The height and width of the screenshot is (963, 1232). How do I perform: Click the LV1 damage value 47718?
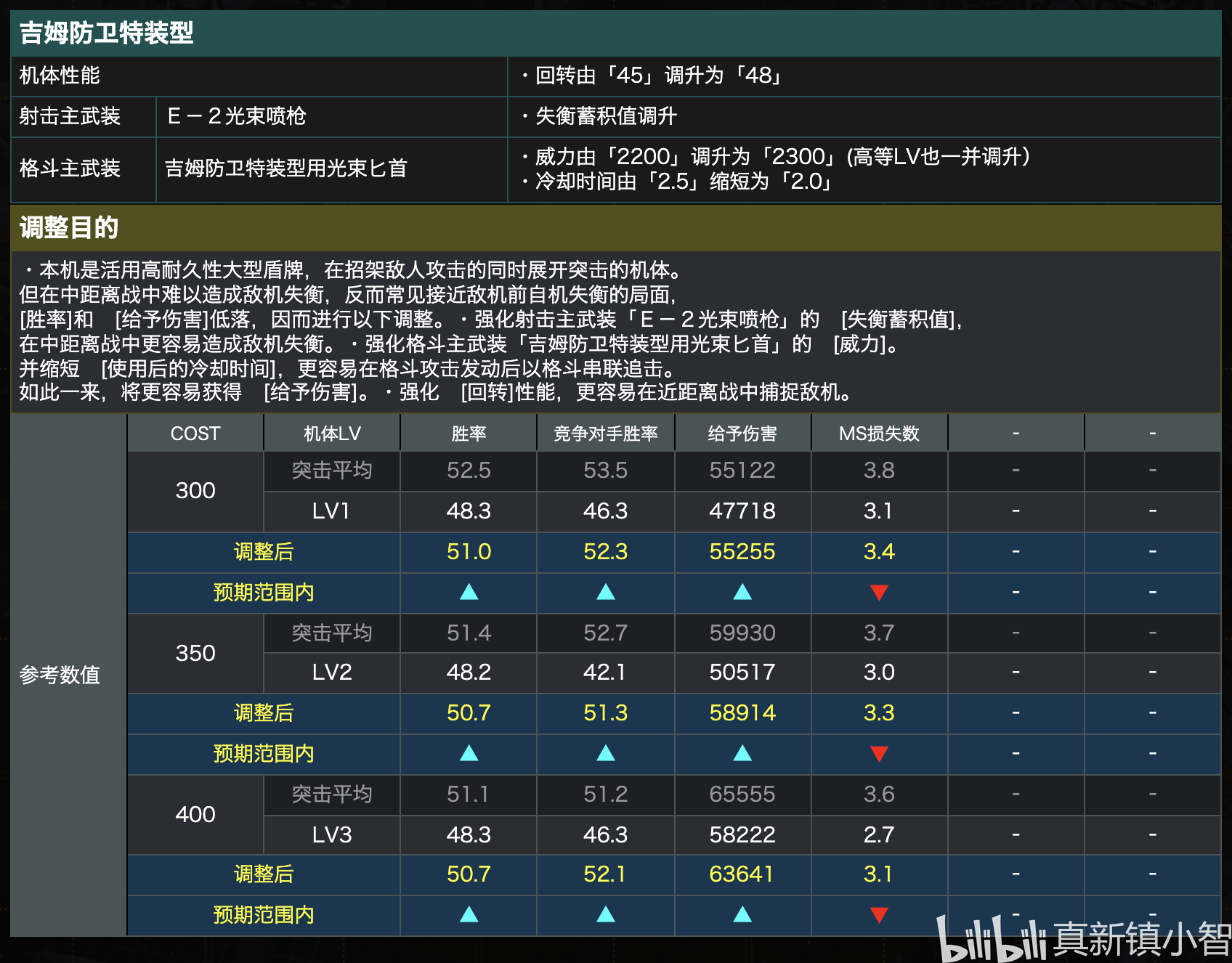(742, 511)
